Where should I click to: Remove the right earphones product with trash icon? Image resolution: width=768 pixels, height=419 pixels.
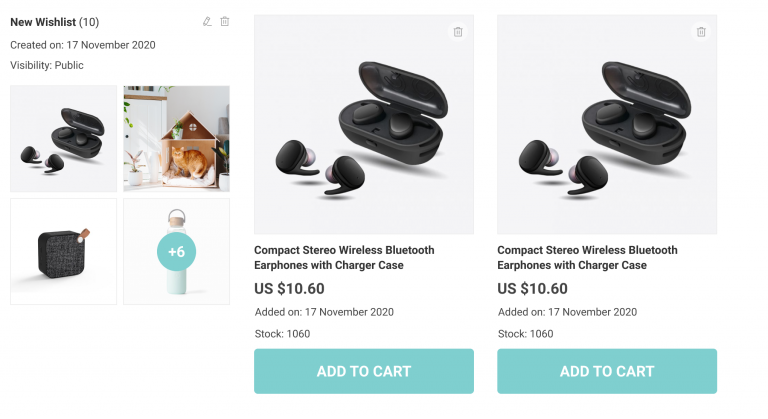(x=701, y=32)
